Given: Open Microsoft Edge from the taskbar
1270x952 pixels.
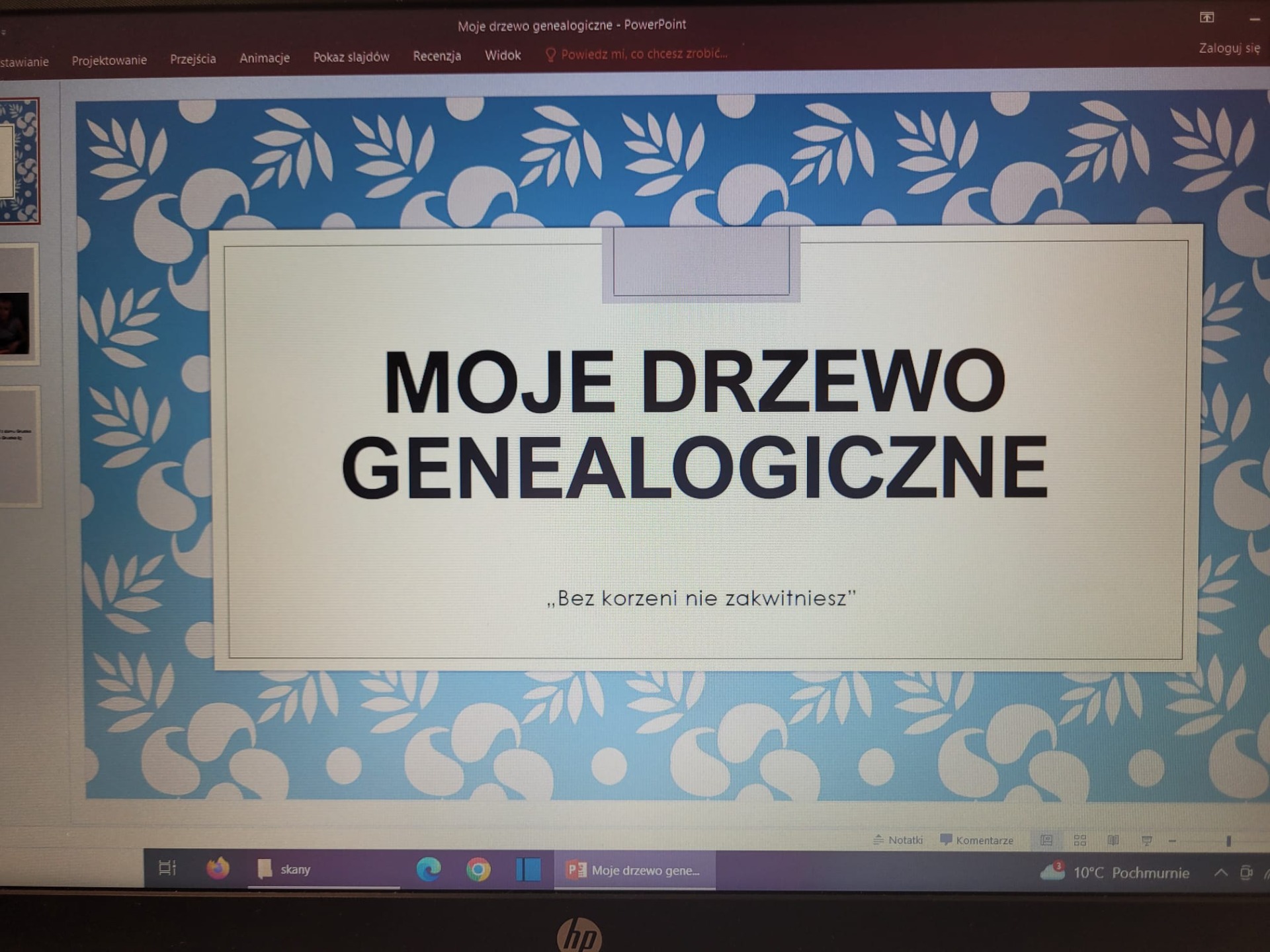Looking at the screenshot, I should point(429,869).
